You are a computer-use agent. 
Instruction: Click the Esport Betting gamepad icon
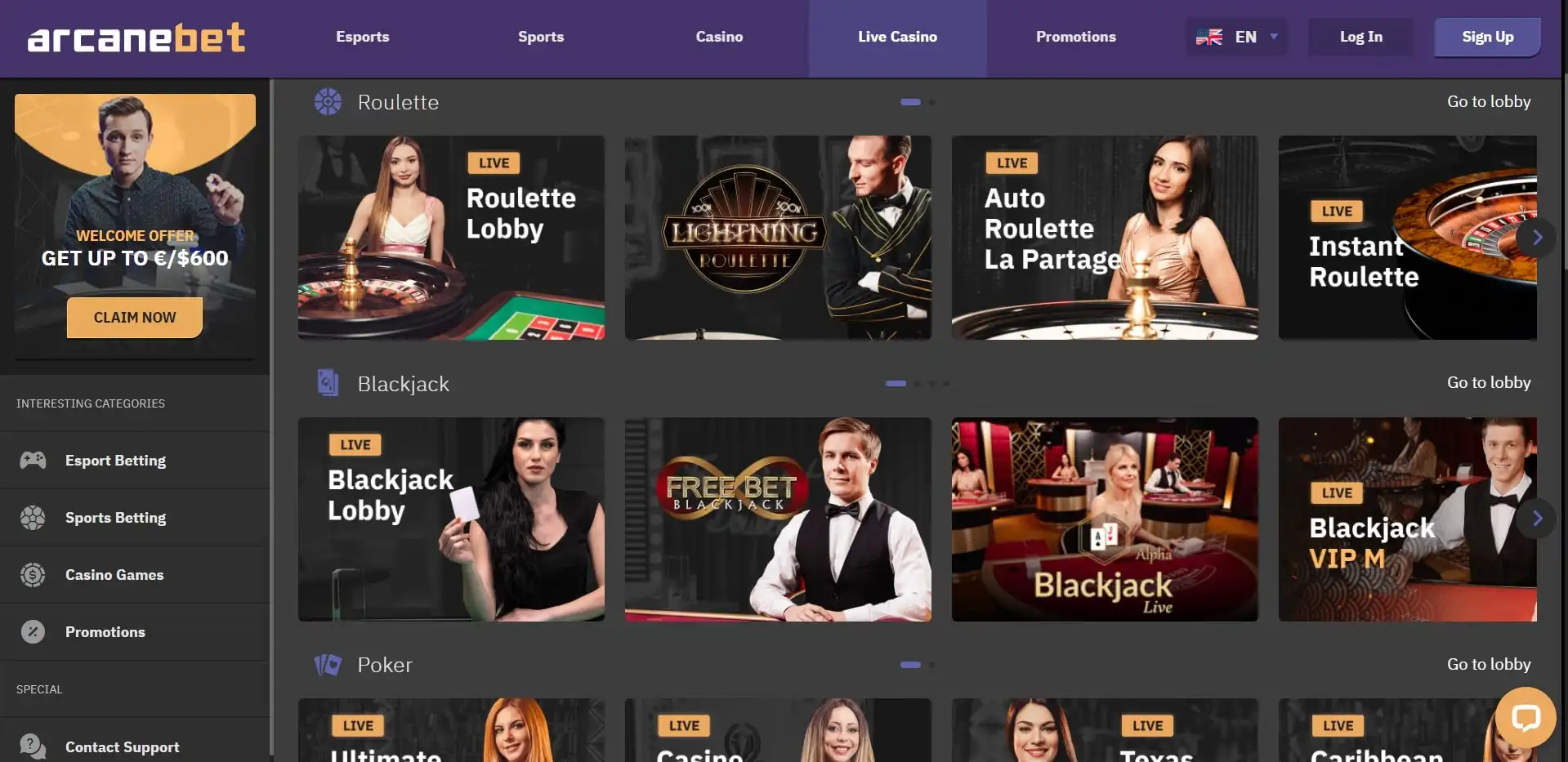pyautogui.click(x=33, y=460)
